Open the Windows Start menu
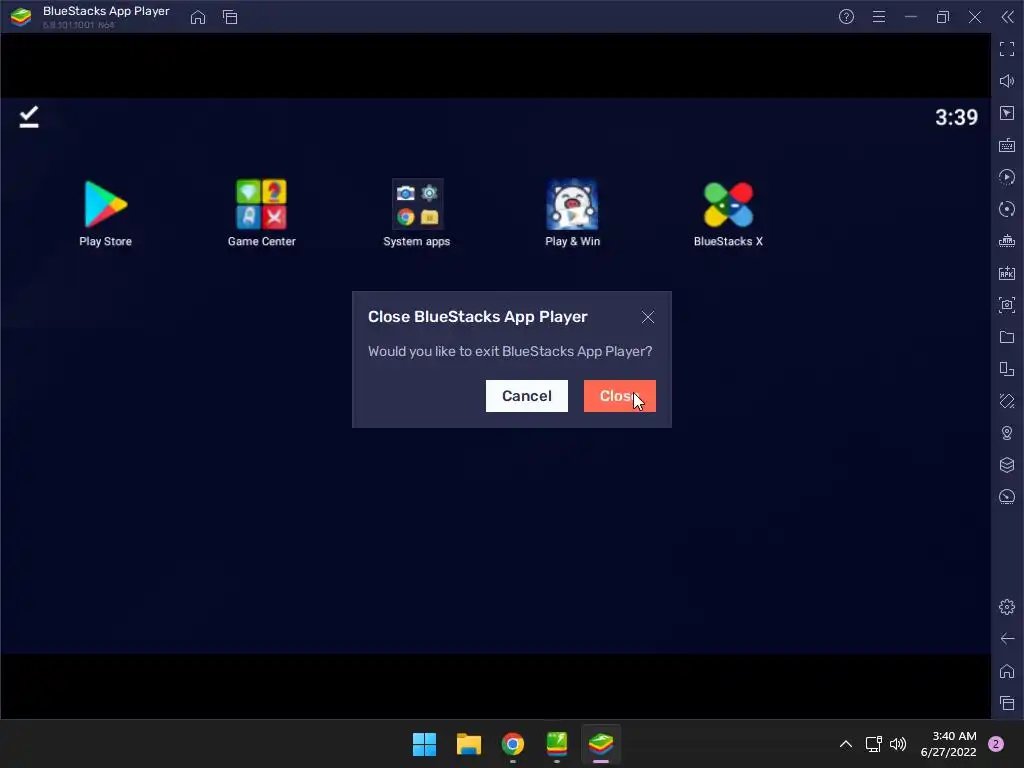 [x=424, y=744]
